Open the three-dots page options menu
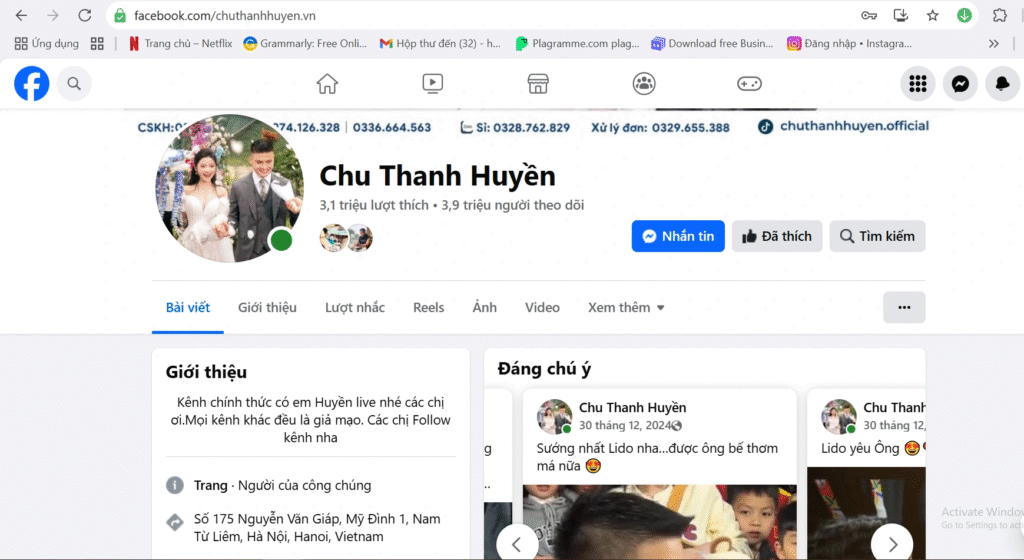The width and height of the screenshot is (1024, 560). point(904,308)
